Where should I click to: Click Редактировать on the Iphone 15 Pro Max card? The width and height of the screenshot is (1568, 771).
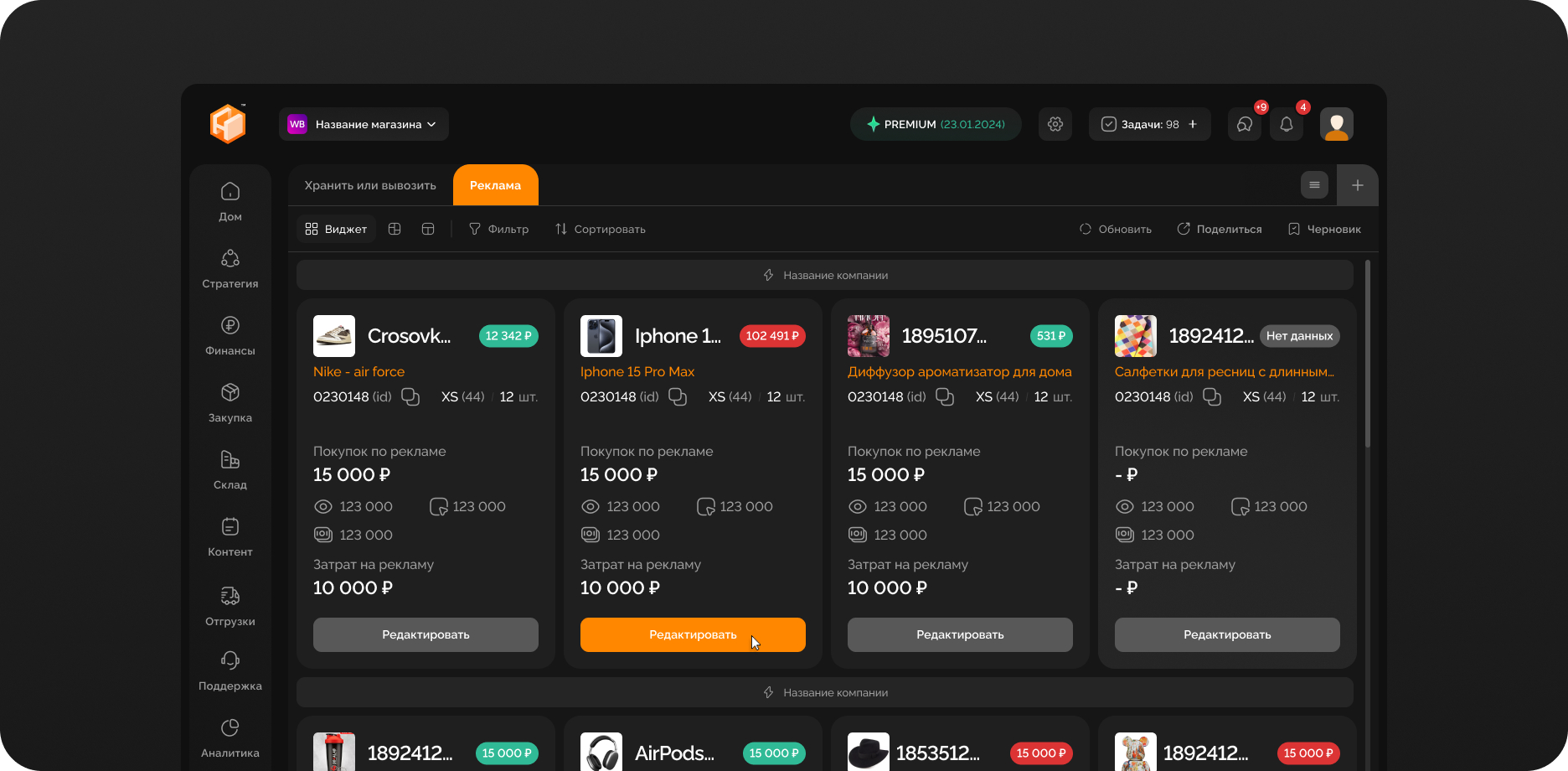[x=693, y=634]
